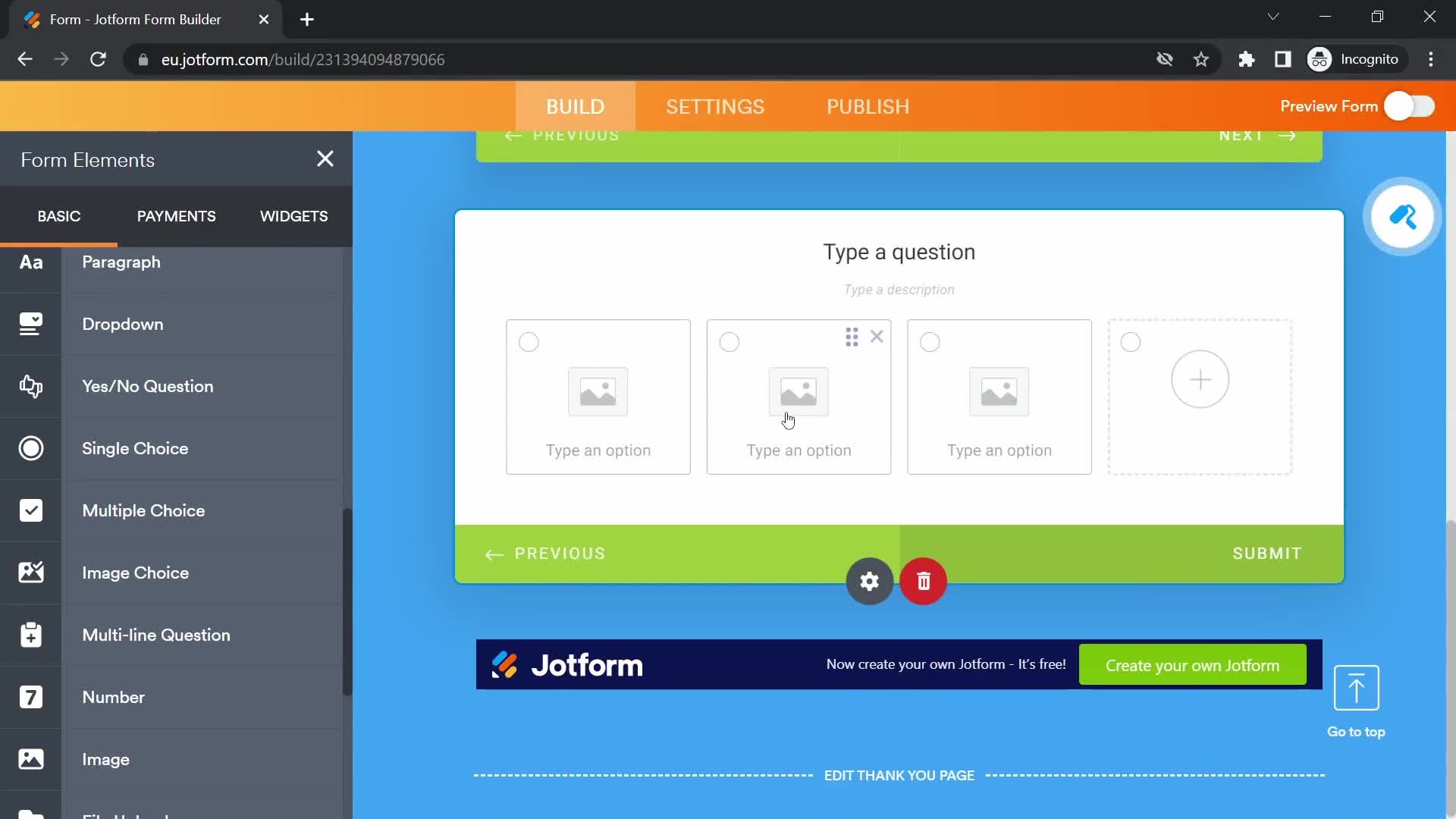Viewport: 1456px width, 819px height.
Task: Type in the question title input field
Action: (x=898, y=251)
